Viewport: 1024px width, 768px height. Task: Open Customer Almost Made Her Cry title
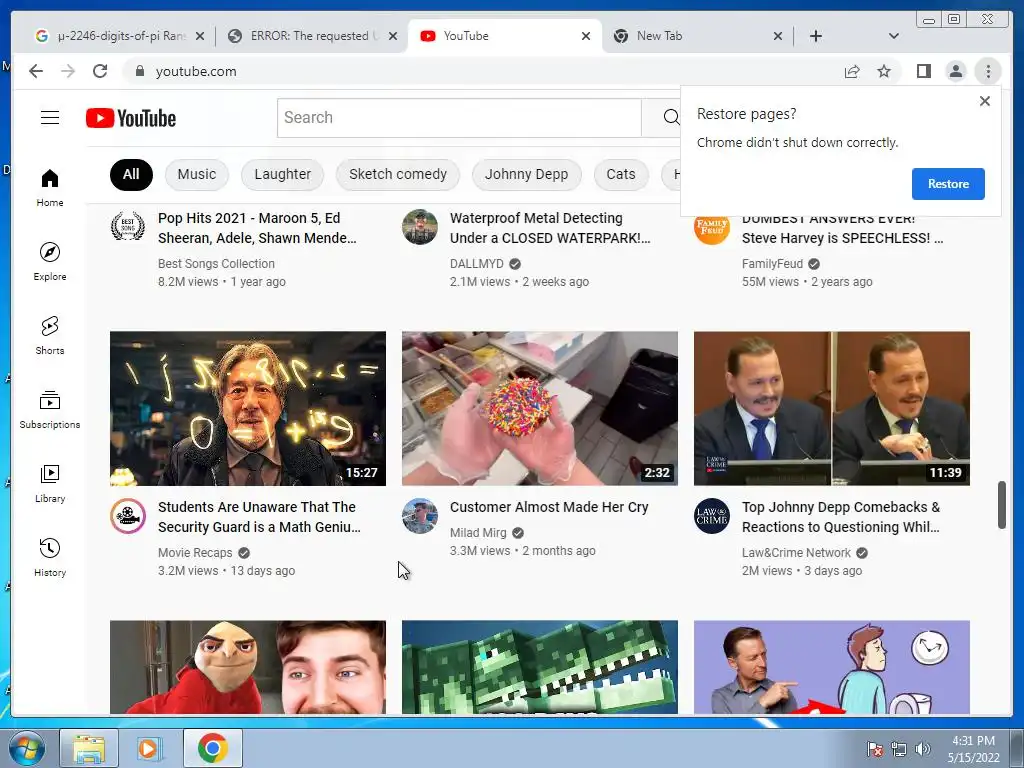[549, 507]
